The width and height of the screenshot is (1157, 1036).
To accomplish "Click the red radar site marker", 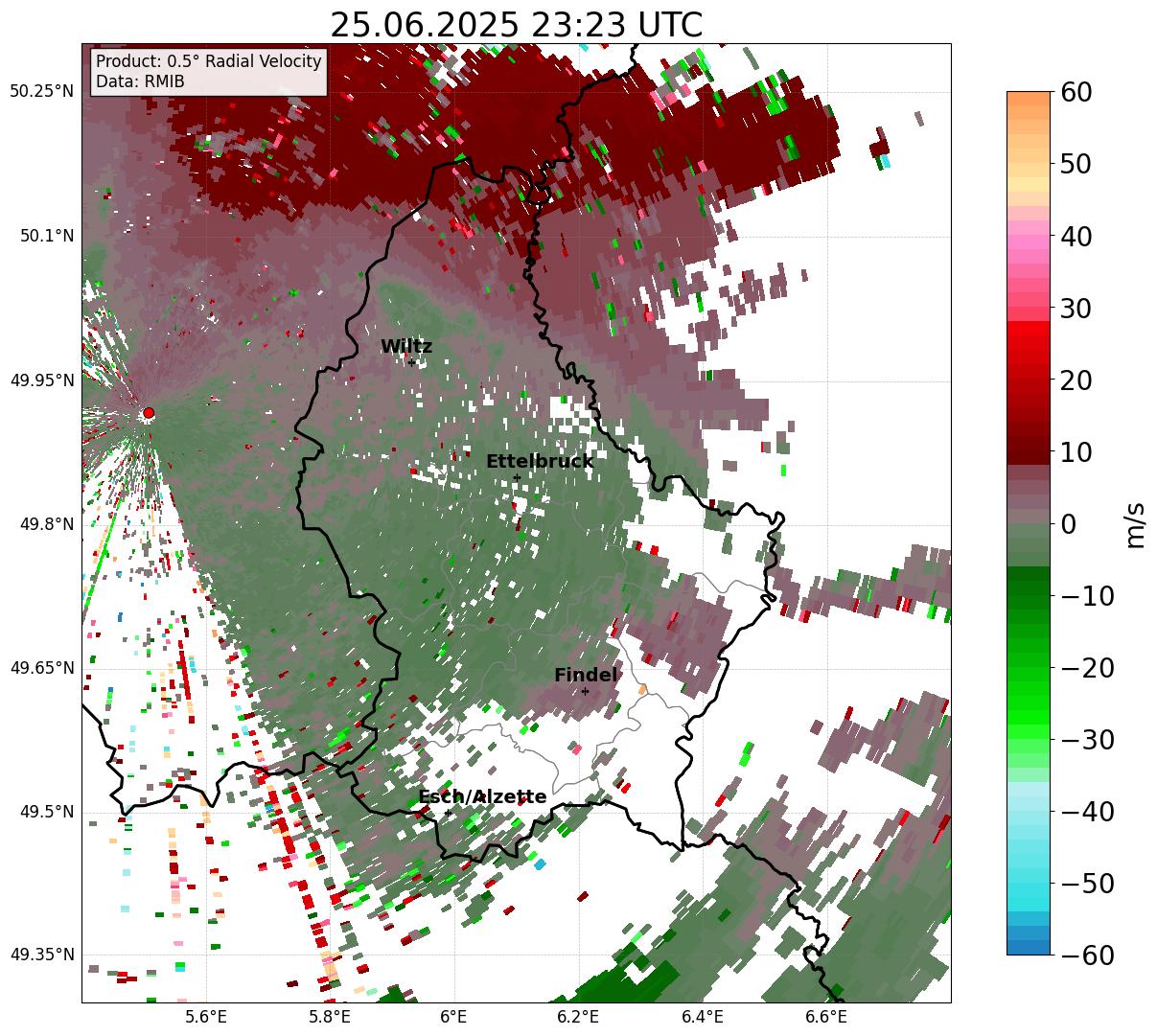I will pos(149,413).
